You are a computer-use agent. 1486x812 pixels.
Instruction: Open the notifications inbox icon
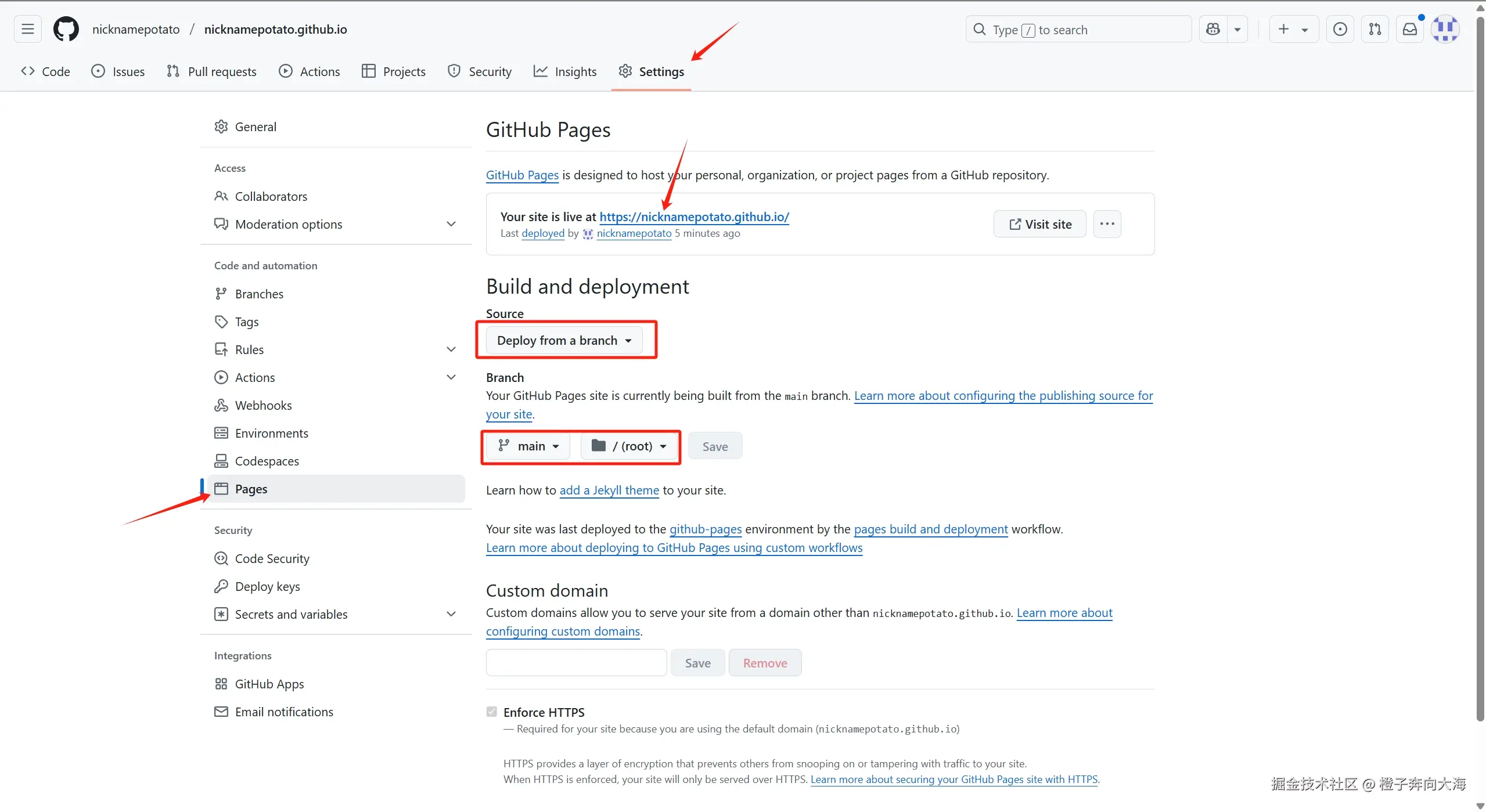[x=1409, y=29]
